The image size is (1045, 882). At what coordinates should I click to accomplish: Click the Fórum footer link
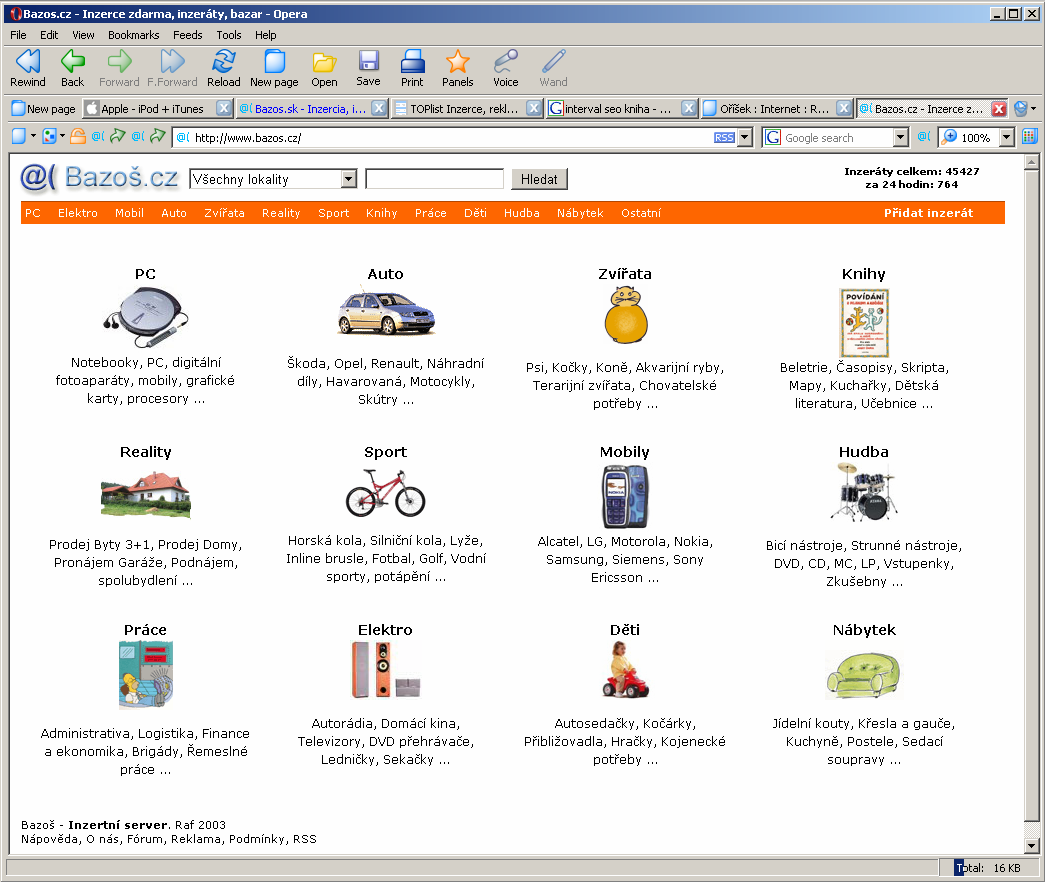coord(145,839)
